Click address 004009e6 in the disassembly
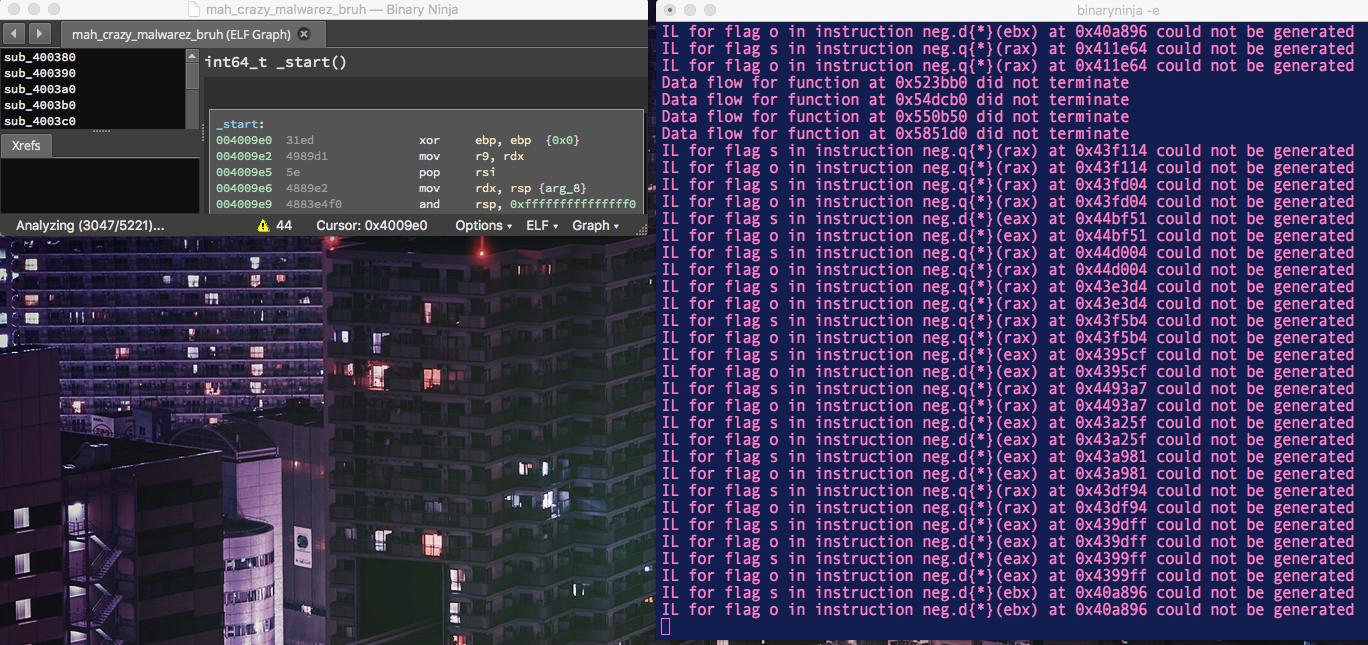Image resolution: width=1368 pixels, height=645 pixels. (244, 188)
